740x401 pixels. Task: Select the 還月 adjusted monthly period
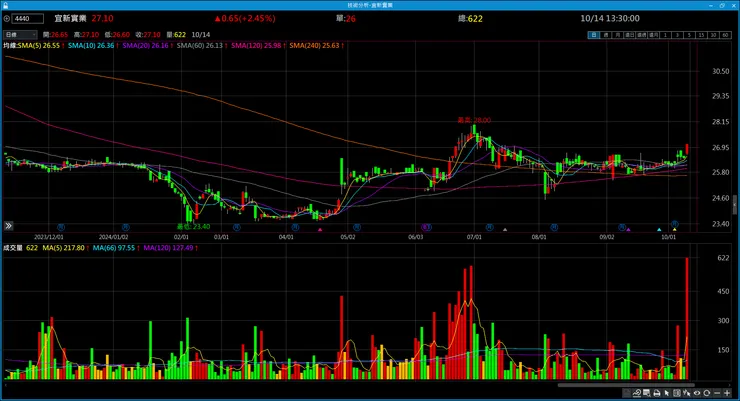coord(653,35)
